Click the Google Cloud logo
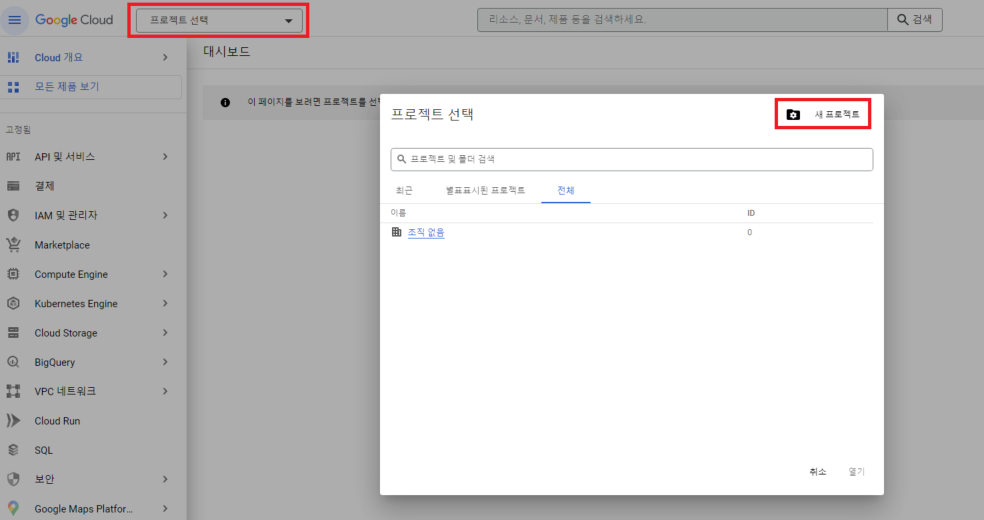The image size is (984, 520). point(74,20)
